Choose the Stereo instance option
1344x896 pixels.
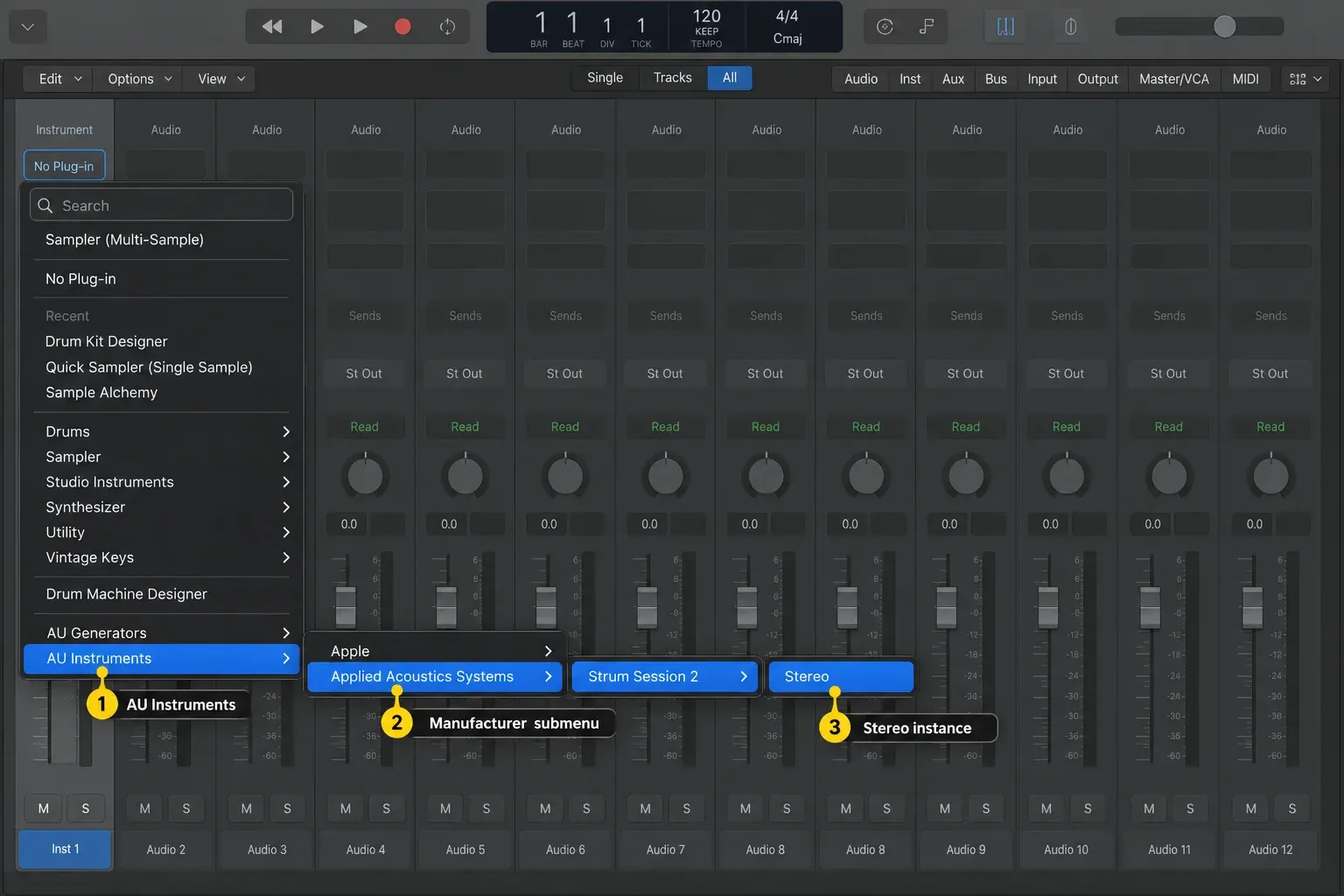point(841,676)
